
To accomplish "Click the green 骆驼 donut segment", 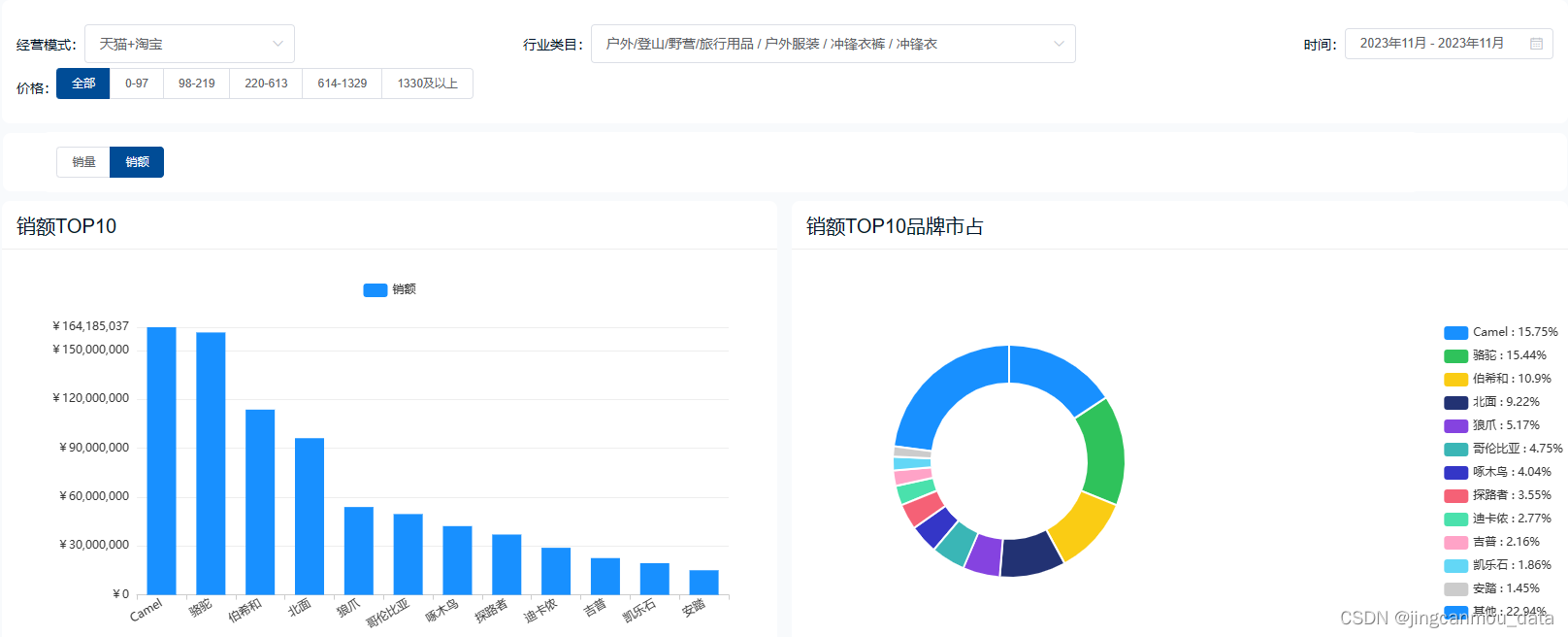I will 1103,453.
